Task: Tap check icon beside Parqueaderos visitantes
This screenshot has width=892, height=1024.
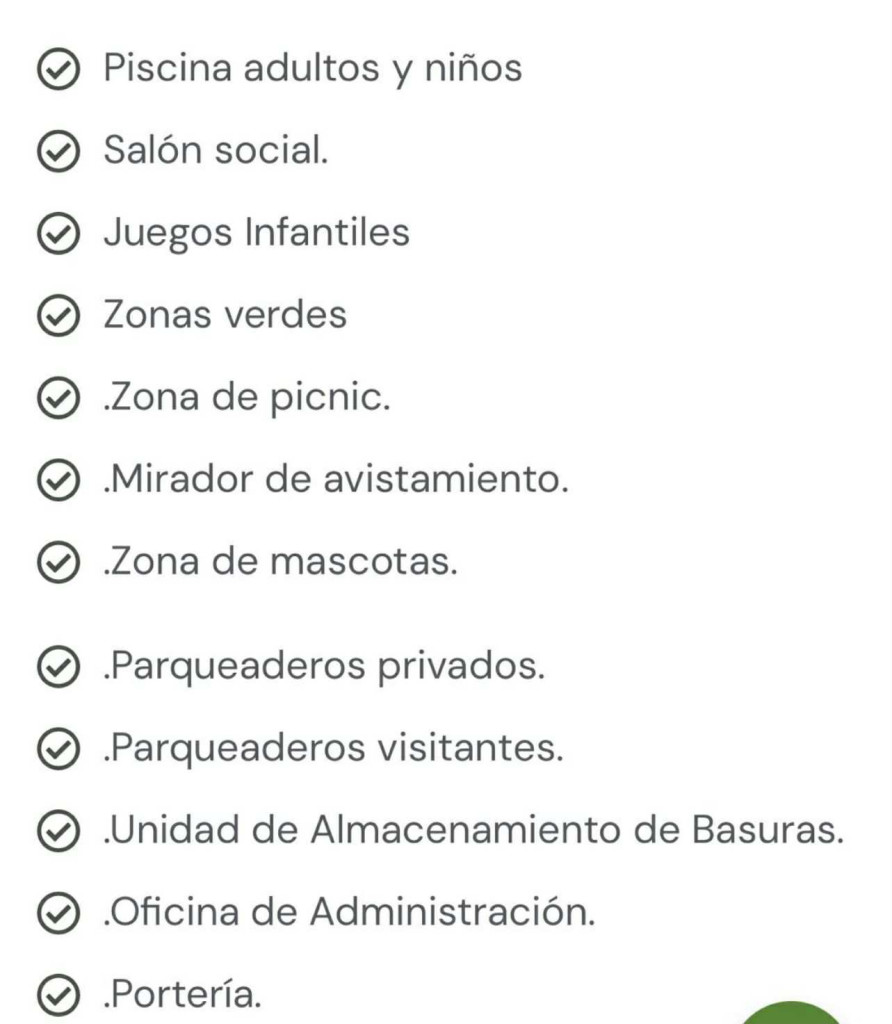Action: point(58,749)
